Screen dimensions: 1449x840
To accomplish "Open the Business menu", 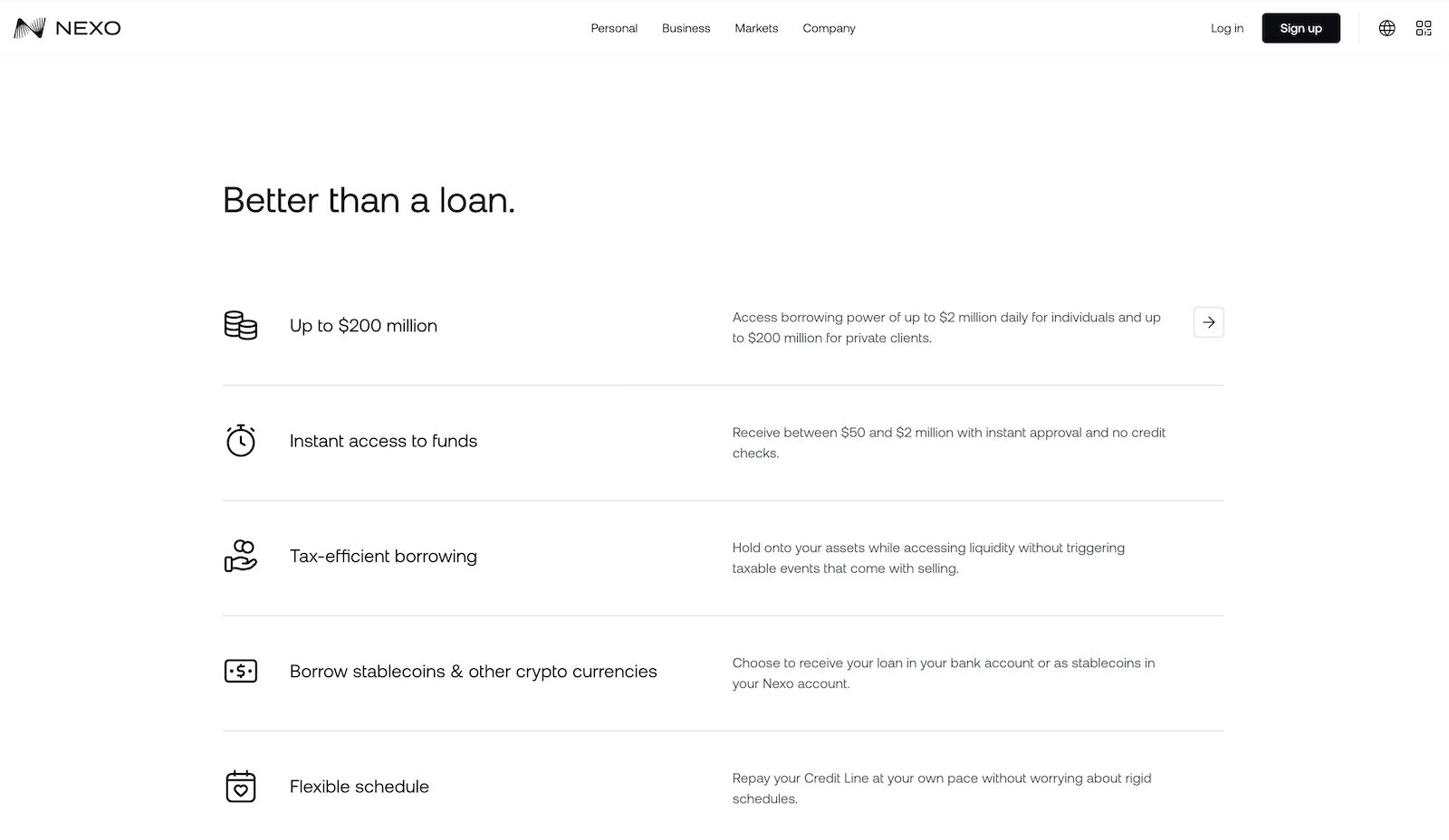I will pos(686,28).
